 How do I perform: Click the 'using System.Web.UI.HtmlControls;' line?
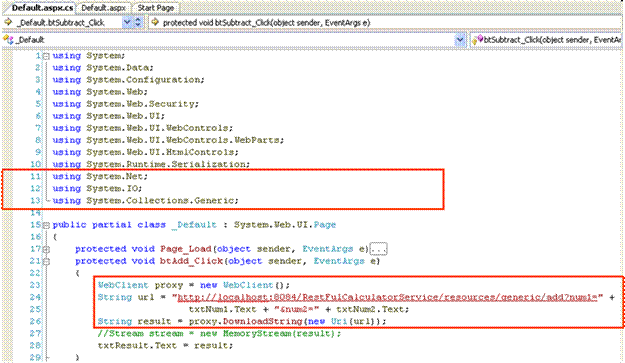pos(145,152)
